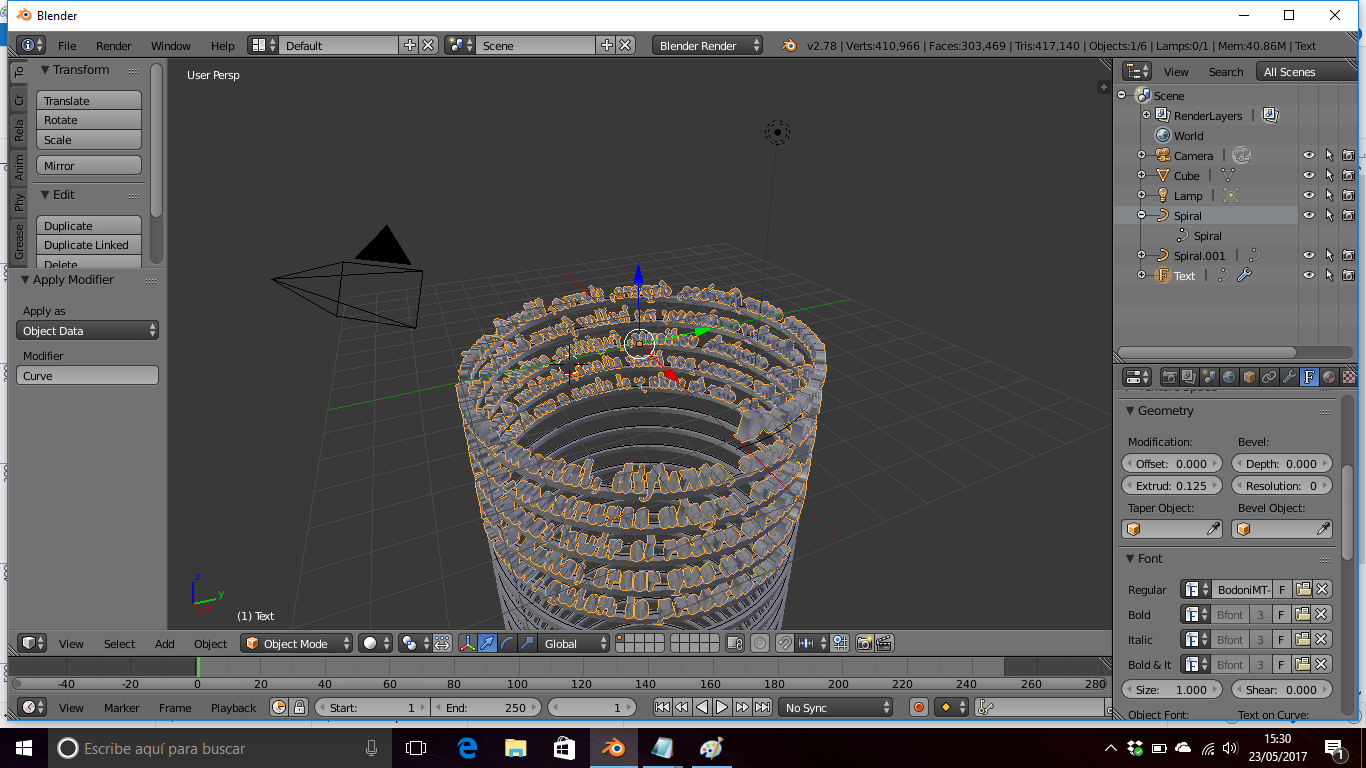The width and height of the screenshot is (1366, 768).
Task: Toggle visibility eye for Camera
Action: coord(1308,155)
